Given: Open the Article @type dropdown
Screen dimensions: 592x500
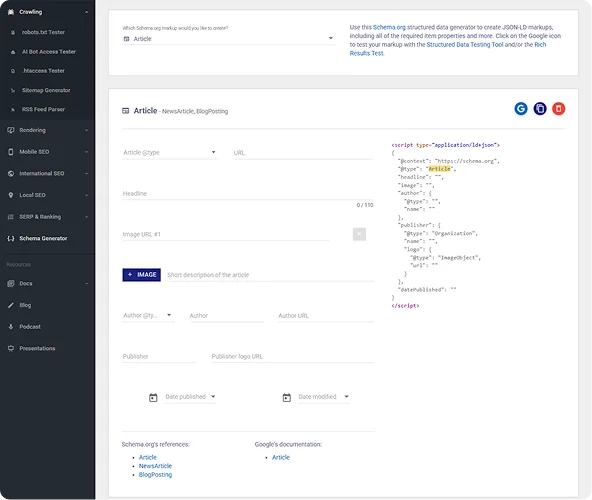Looking at the screenshot, I should (x=170, y=153).
